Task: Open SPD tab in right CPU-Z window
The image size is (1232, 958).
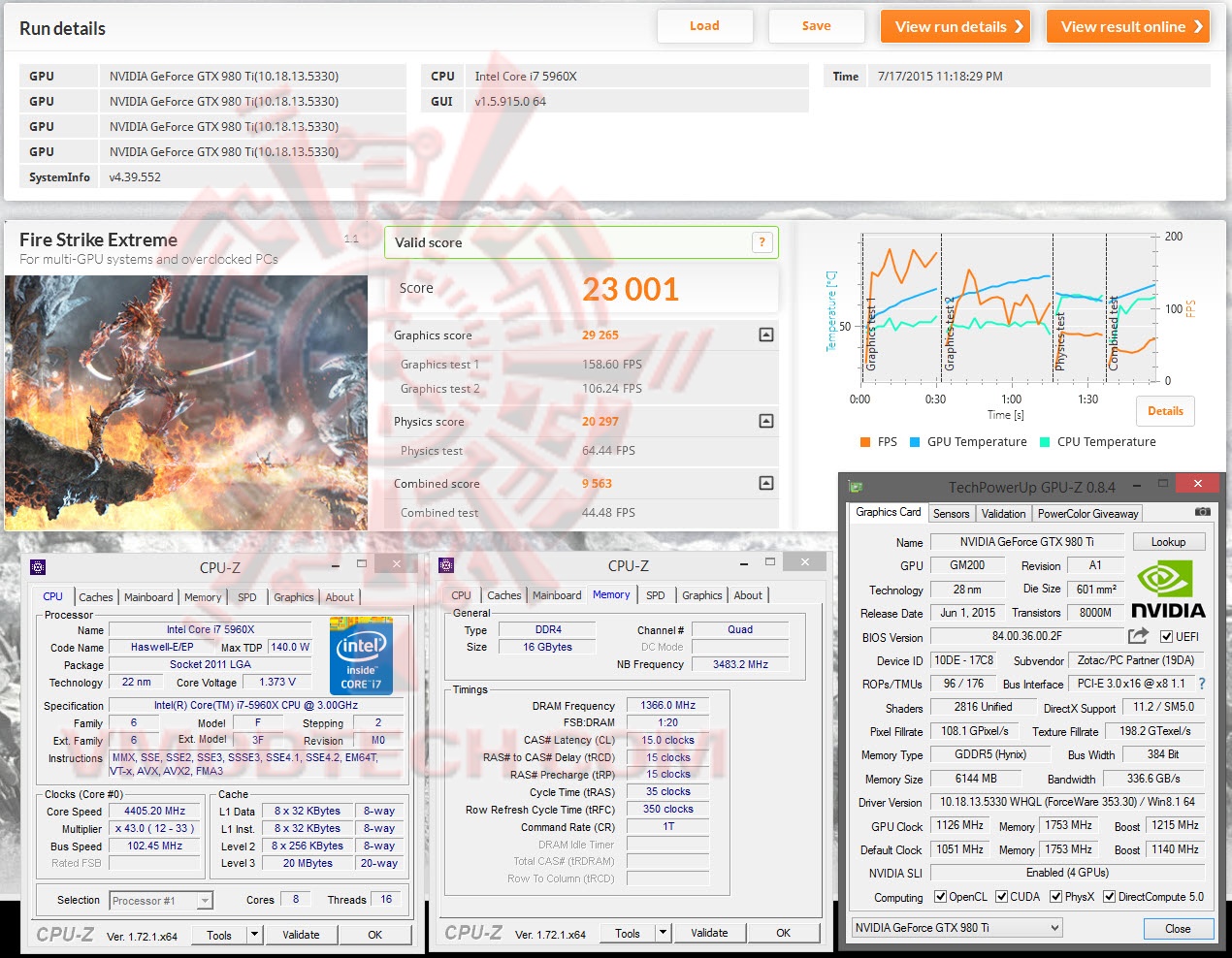Action: [656, 595]
